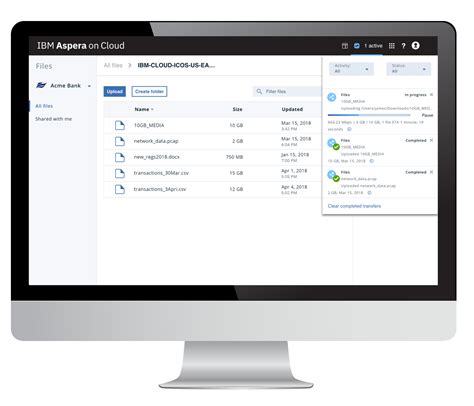Click Clear completed transfers link
474x406 pixels.
[x=354, y=206]
